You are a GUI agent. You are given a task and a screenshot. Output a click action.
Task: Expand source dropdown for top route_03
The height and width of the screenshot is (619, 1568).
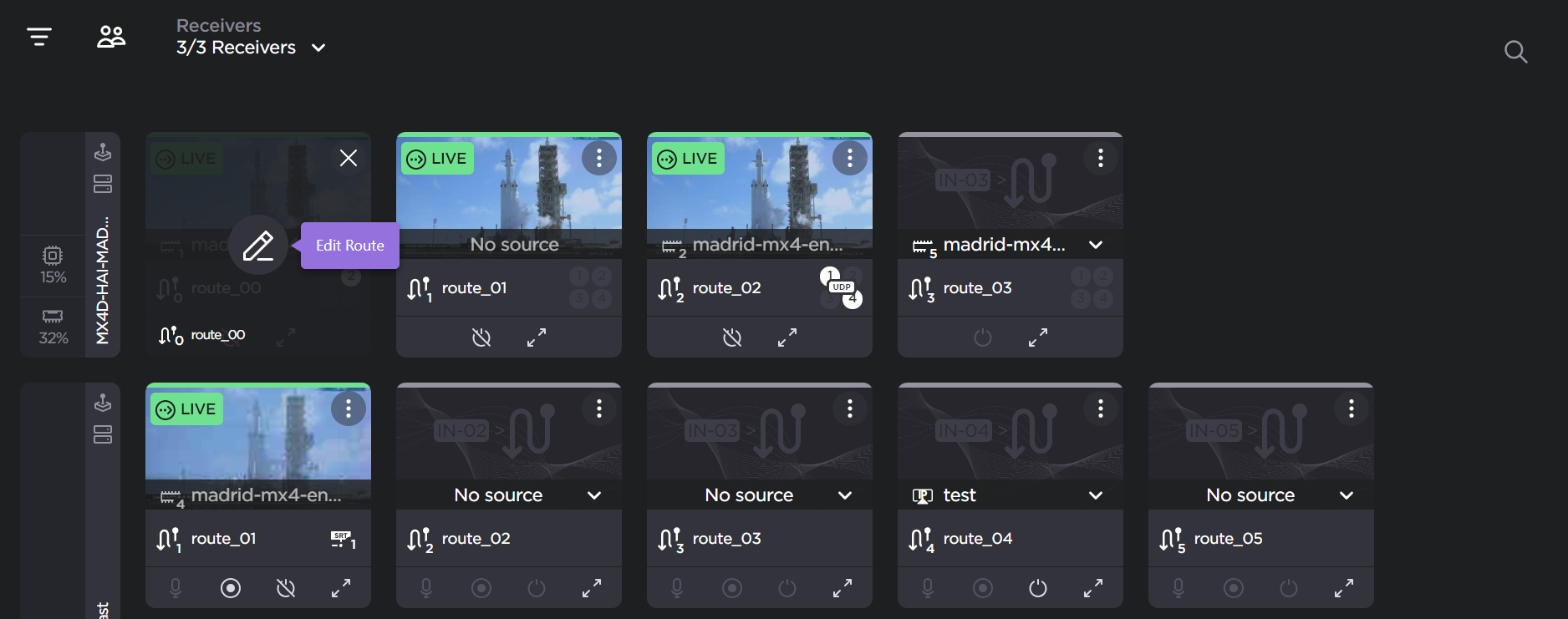click(x=1095, y=245)
